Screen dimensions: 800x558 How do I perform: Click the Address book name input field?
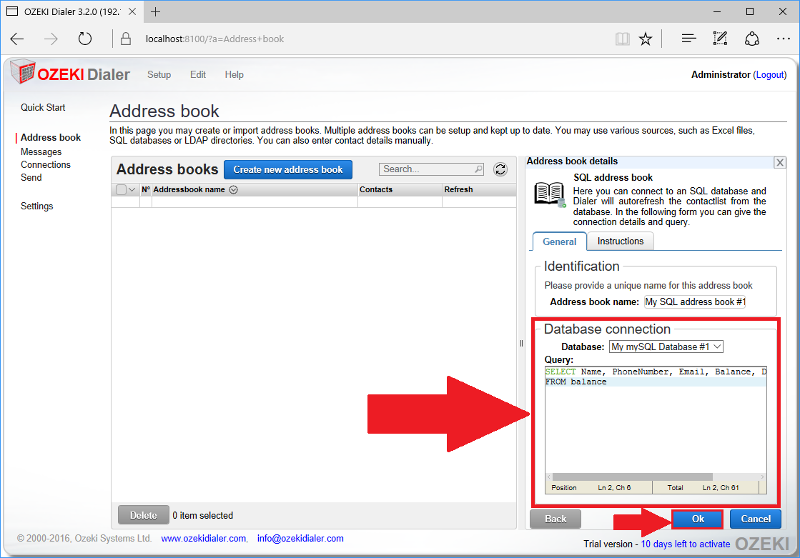695,301
